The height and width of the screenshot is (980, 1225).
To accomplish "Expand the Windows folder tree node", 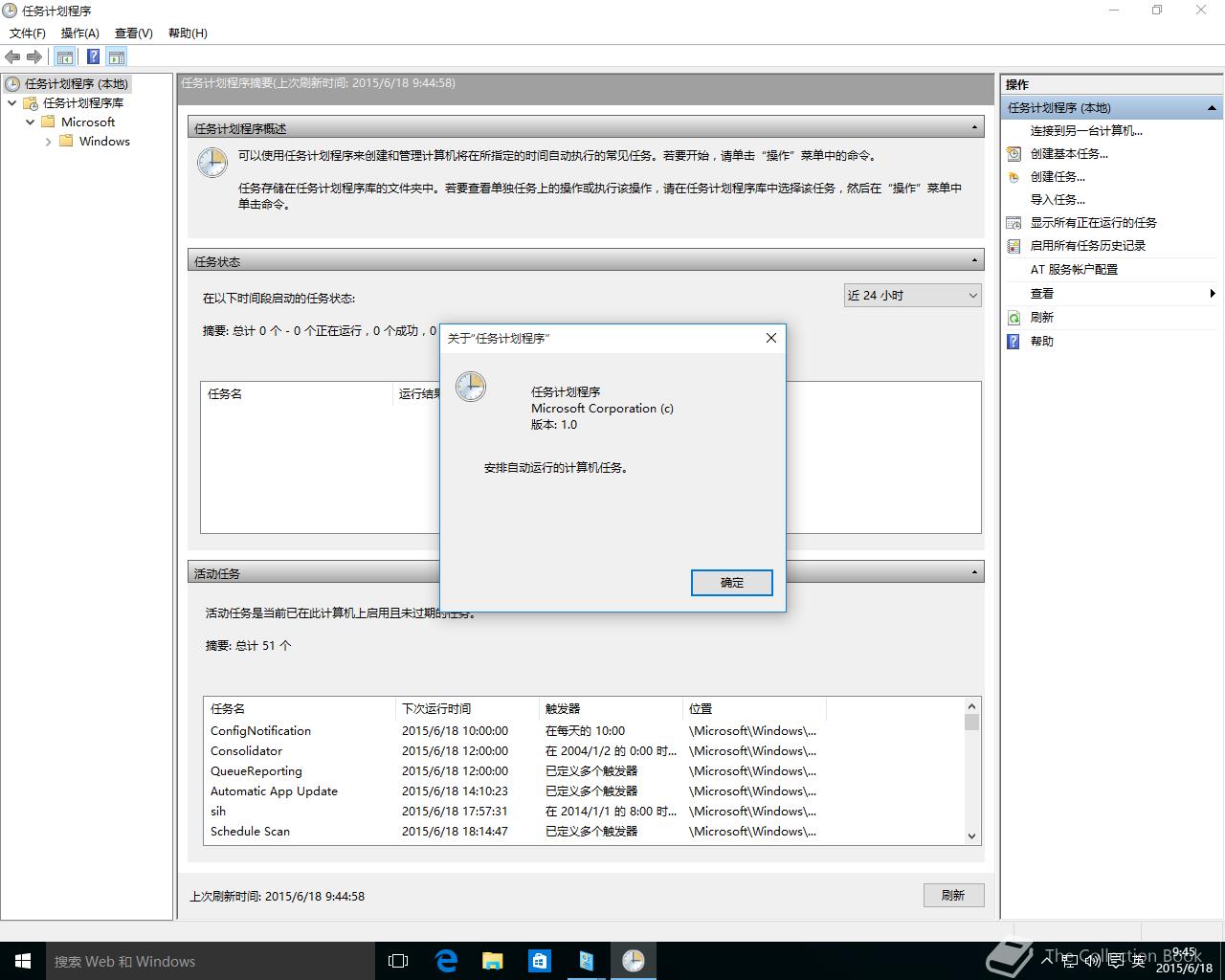I will (48, 141).
